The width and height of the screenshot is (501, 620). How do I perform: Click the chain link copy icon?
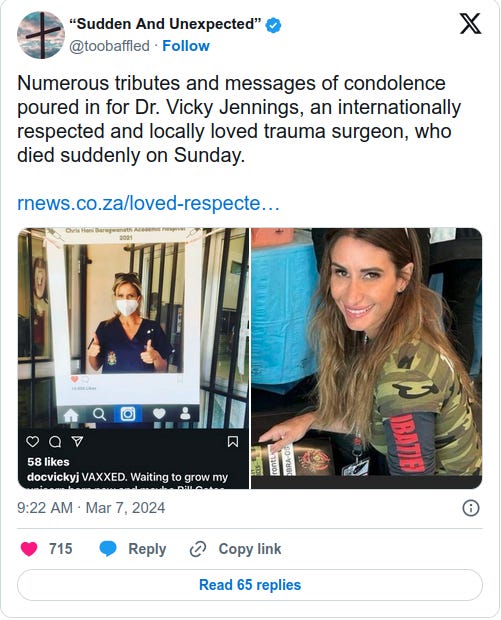click(198, 549)
